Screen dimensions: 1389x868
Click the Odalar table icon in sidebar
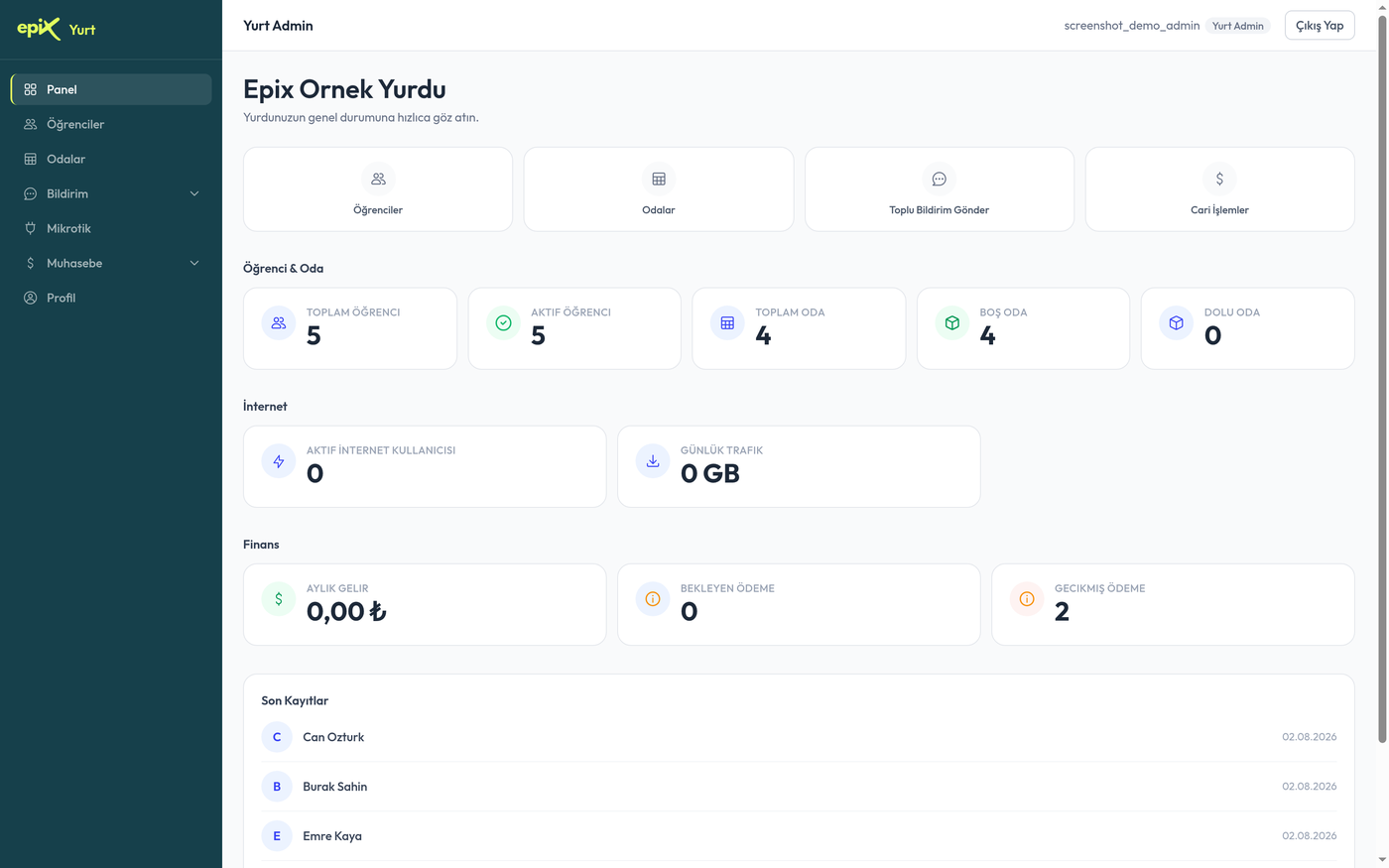30,159
